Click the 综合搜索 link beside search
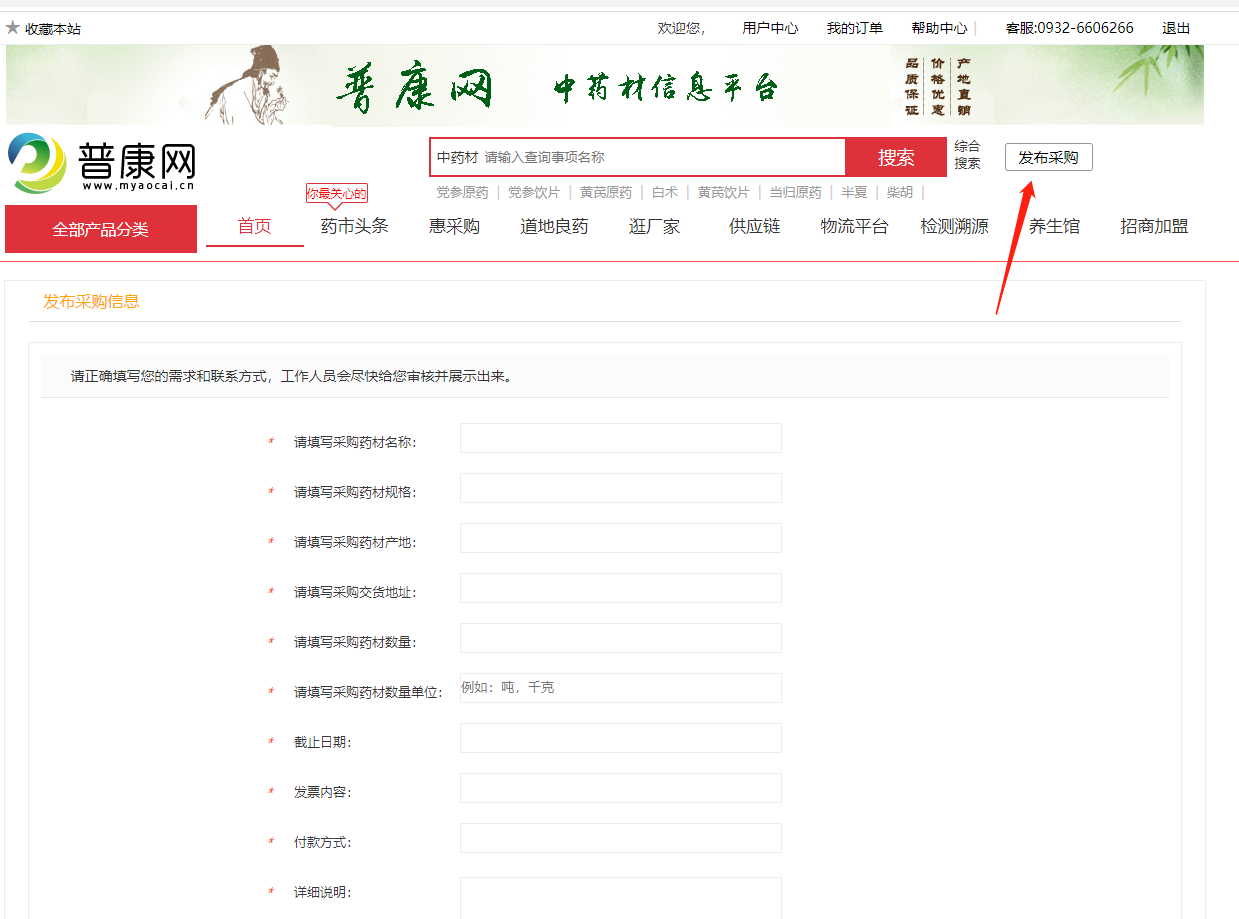Viewport: 1239px width, 919px height. click(x=967, y=155)
